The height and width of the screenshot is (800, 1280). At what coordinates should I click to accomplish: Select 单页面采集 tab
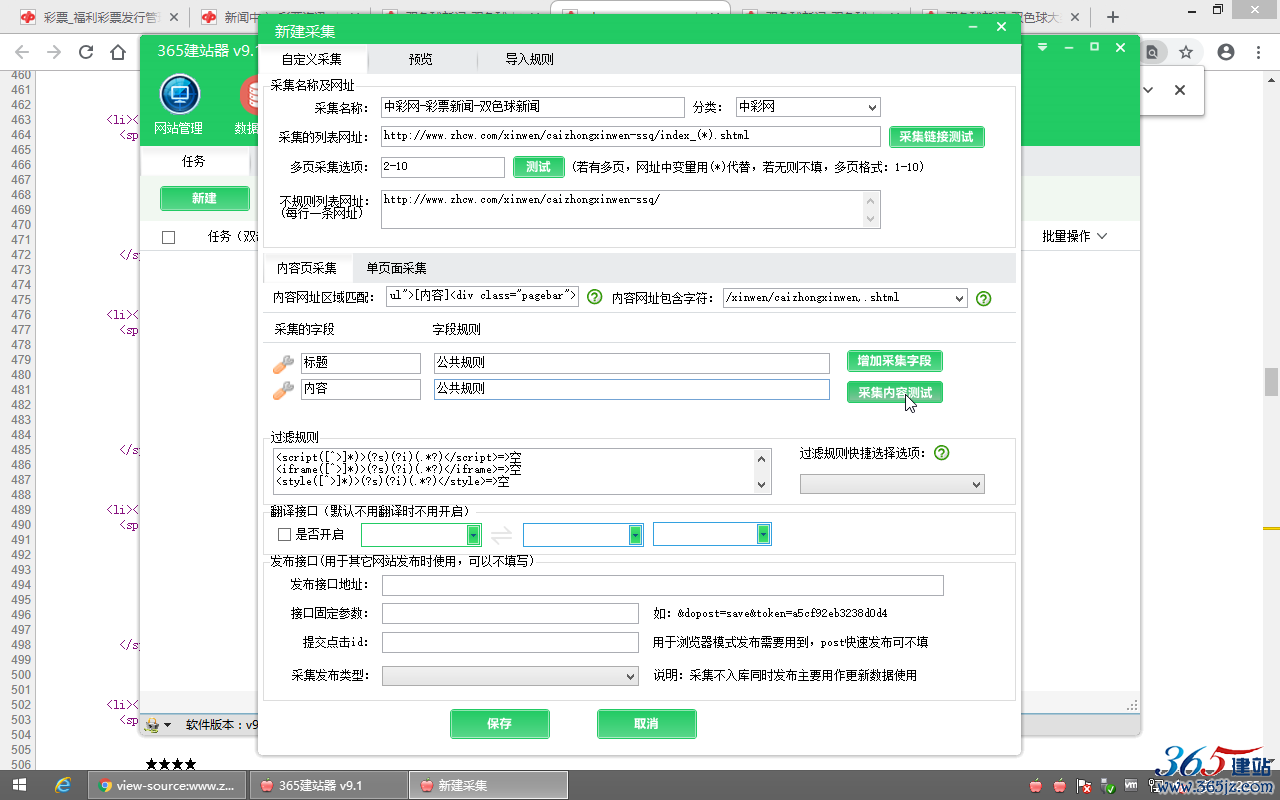[396, 268]
